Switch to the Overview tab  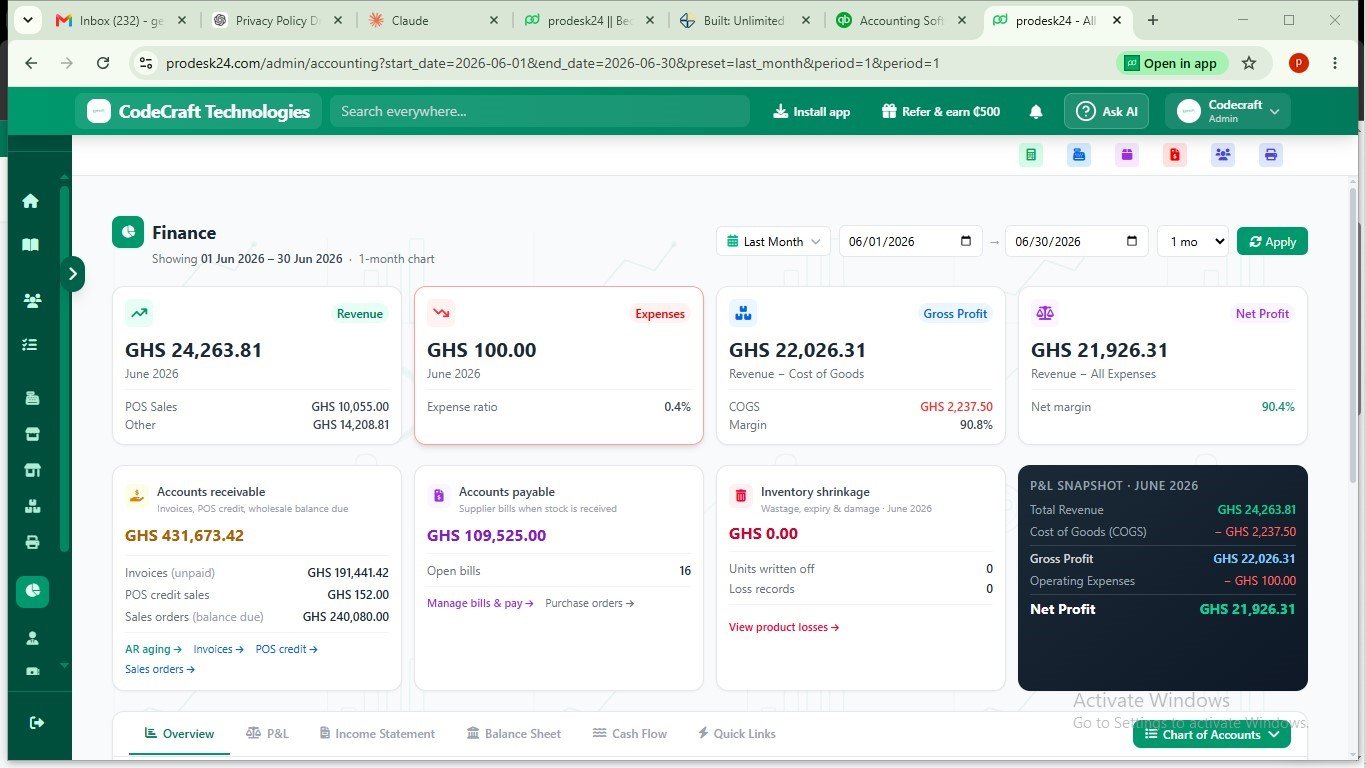179,734
